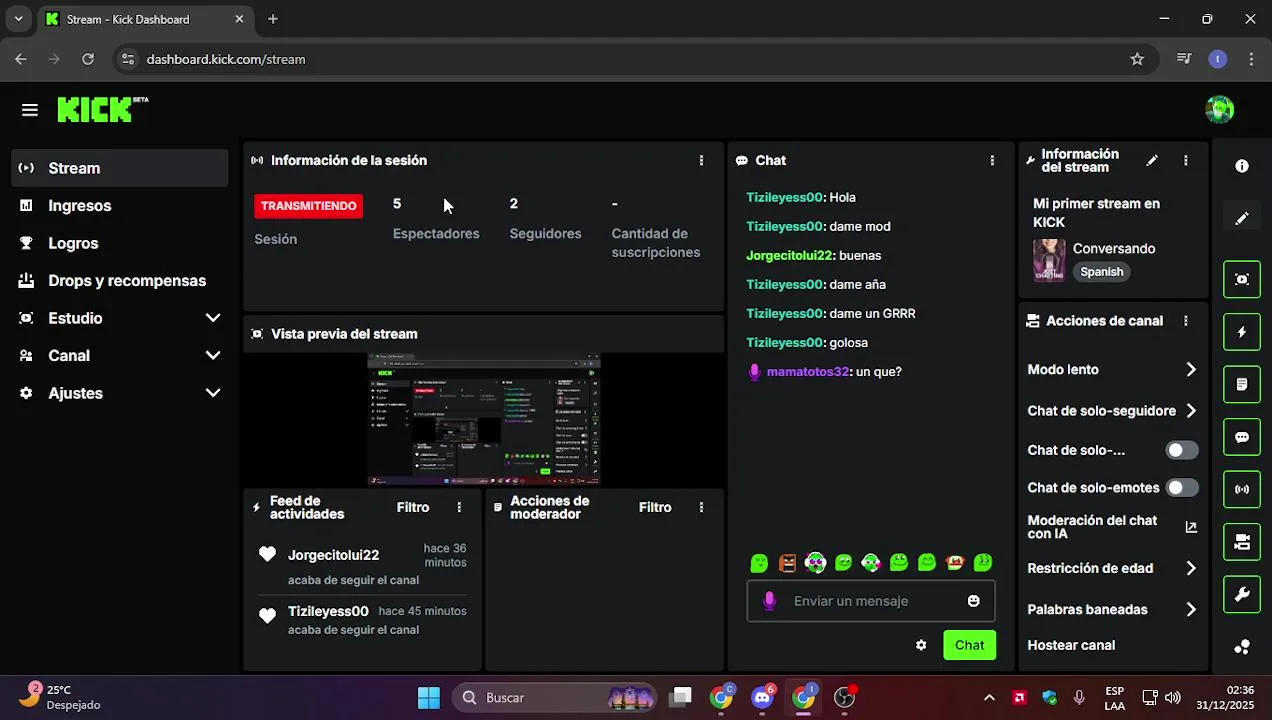Toggle the wrench stream info widget icon
The image size is (1272, 720).
[1242, 594]
